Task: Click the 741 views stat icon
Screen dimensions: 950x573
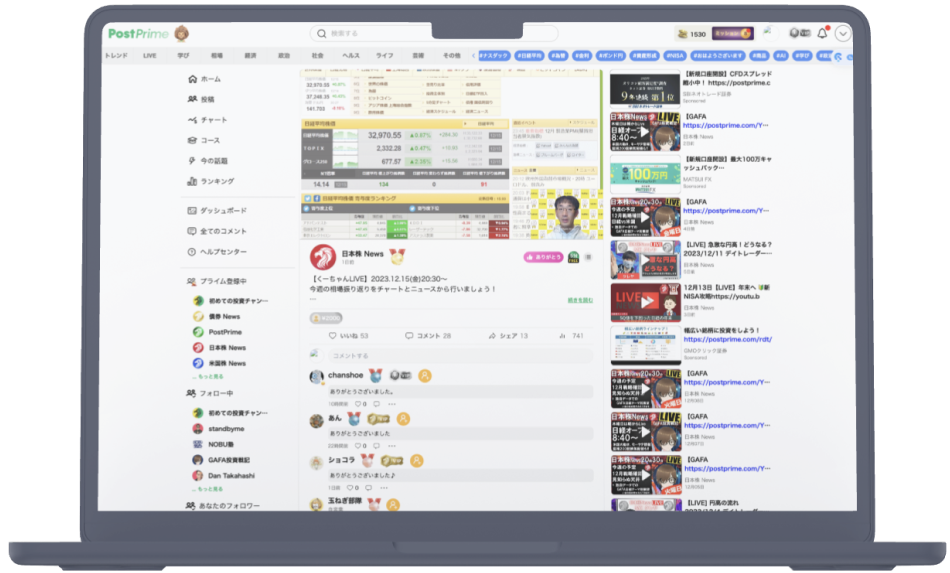Action: click(562, 336)
